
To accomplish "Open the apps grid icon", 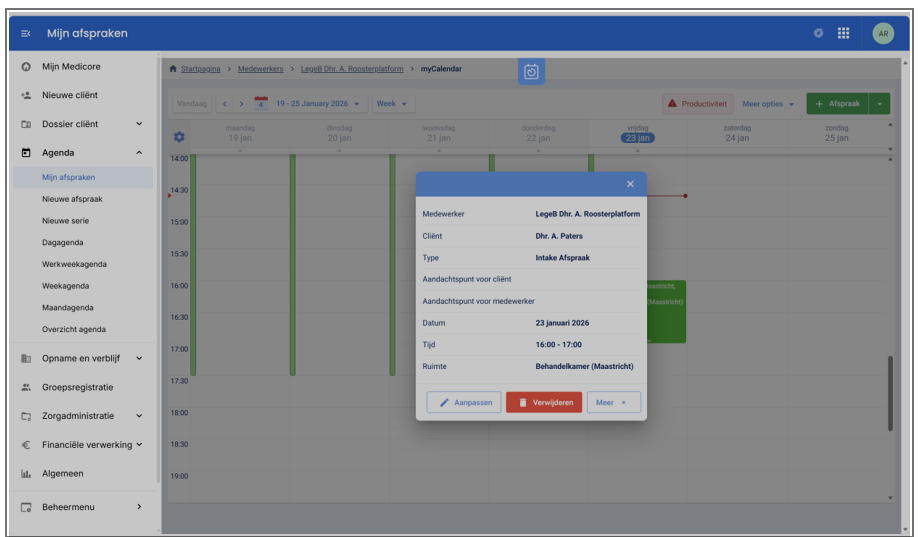I will coord(844,33).
